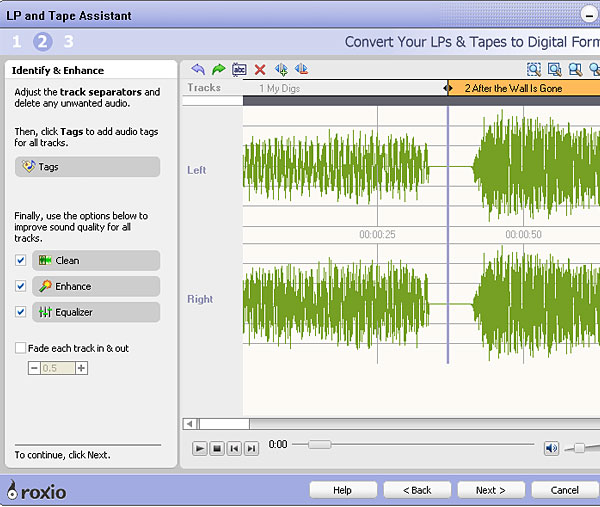The image size is (600, 507).
Task: Uncheck the Clean checkbox
Action: (21, 260)
